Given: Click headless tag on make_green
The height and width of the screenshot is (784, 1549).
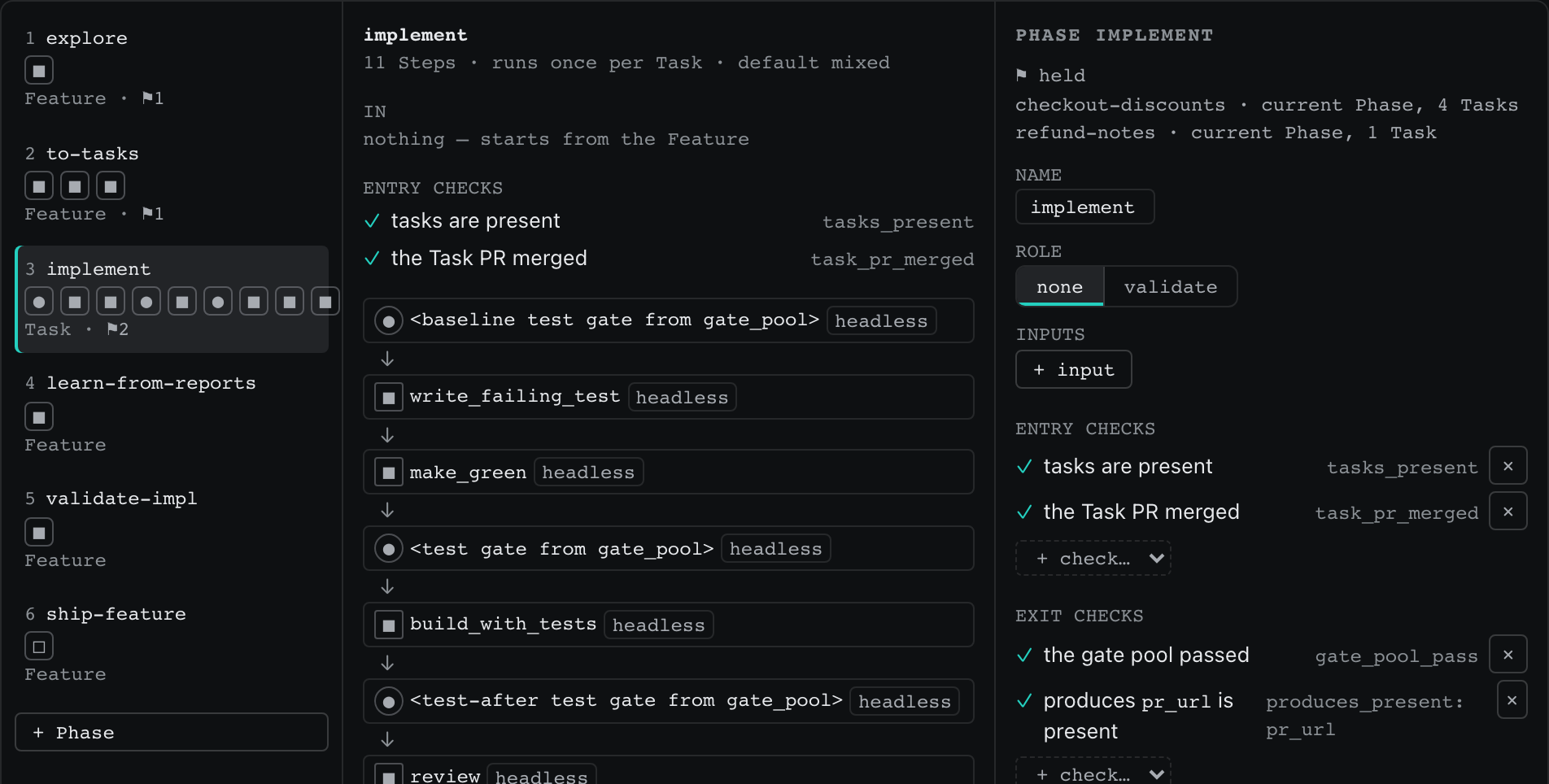Looking at the screenshot, I should coord(588,473).
